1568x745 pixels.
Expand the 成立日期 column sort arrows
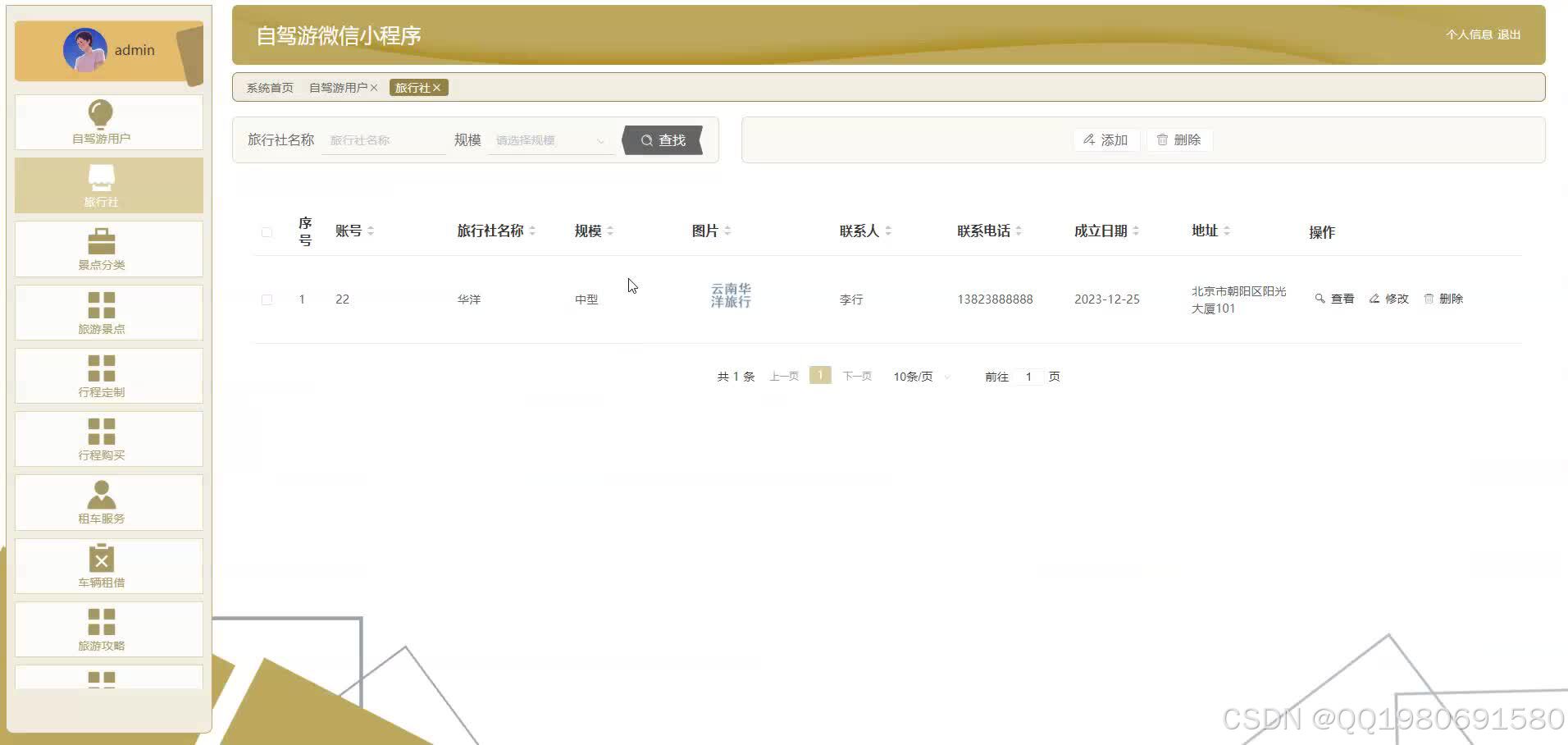[1136, 231]
